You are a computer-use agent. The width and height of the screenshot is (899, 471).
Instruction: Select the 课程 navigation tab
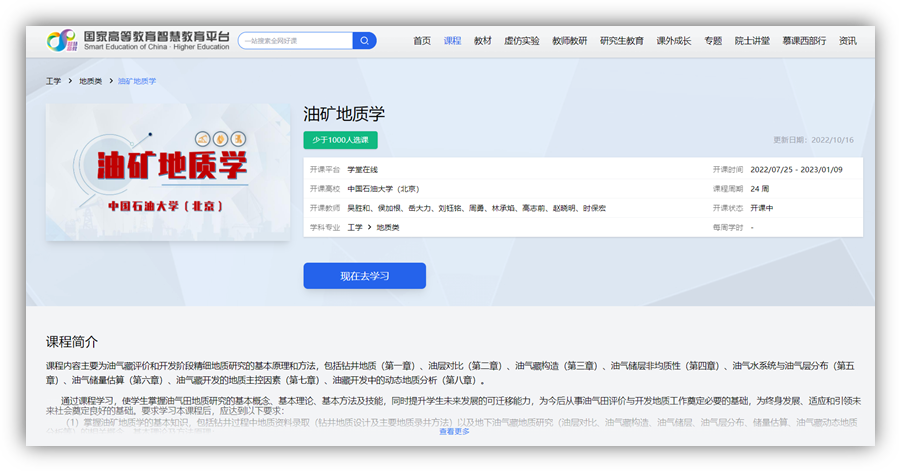[x=452, y=41]
